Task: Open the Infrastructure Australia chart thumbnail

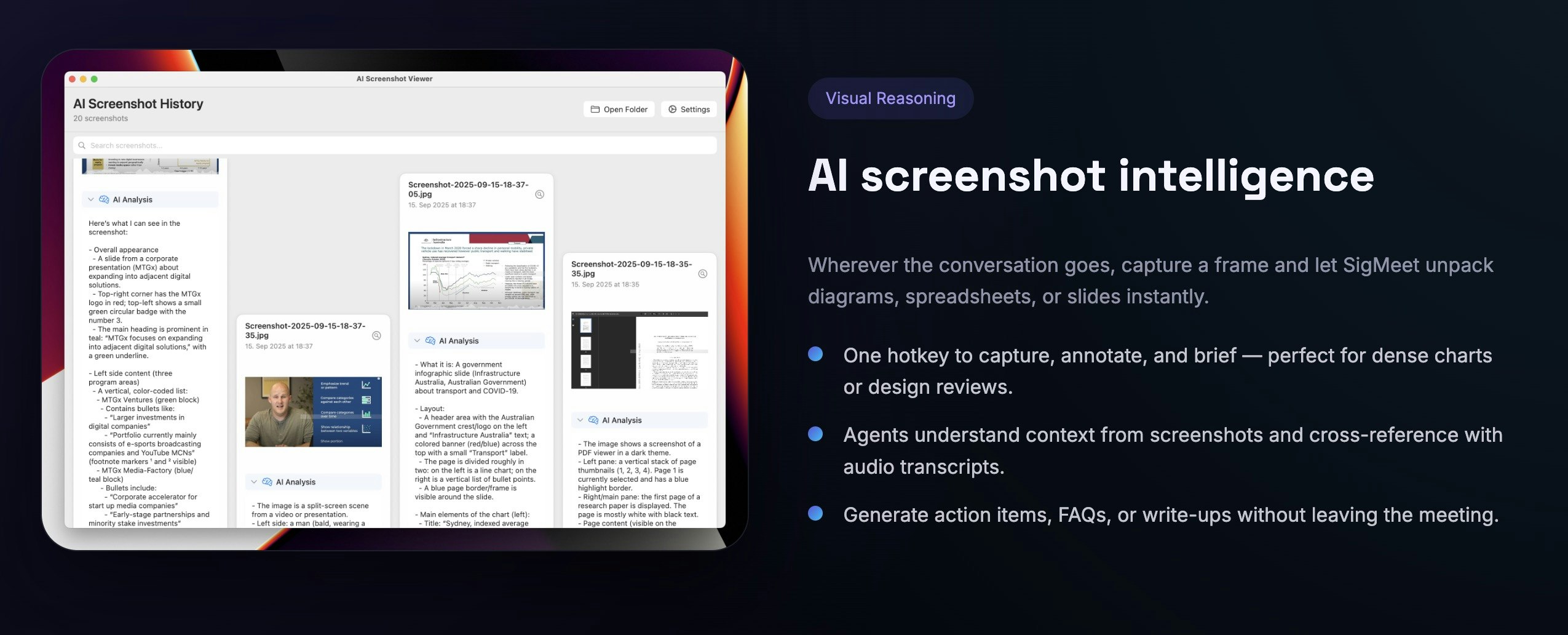Action: [476, 271]
